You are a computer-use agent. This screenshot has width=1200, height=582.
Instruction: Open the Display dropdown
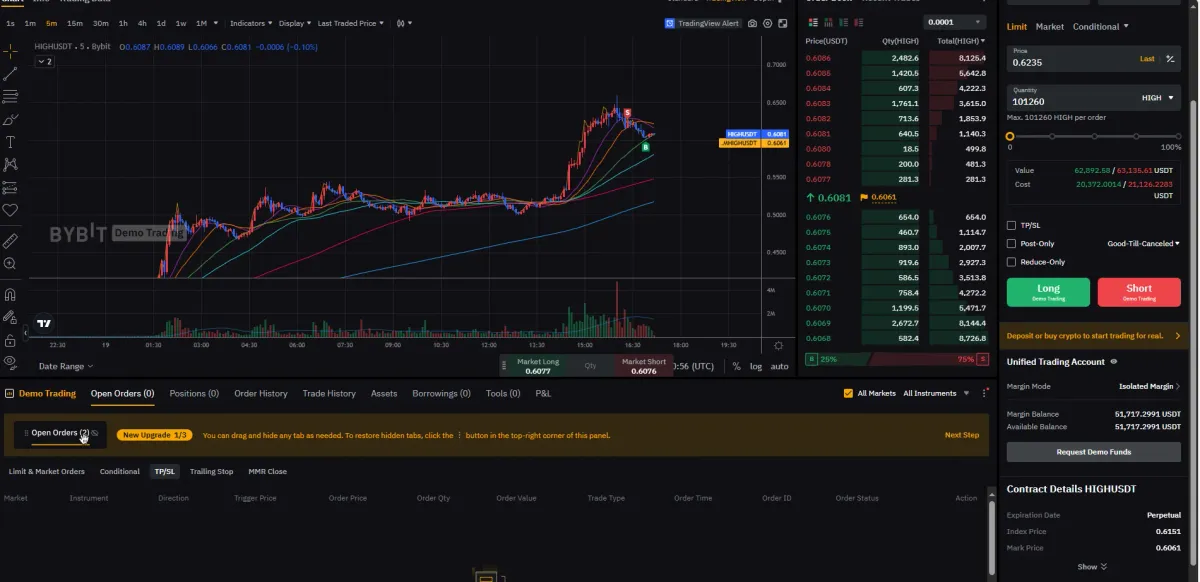click(x=295, y=23)
